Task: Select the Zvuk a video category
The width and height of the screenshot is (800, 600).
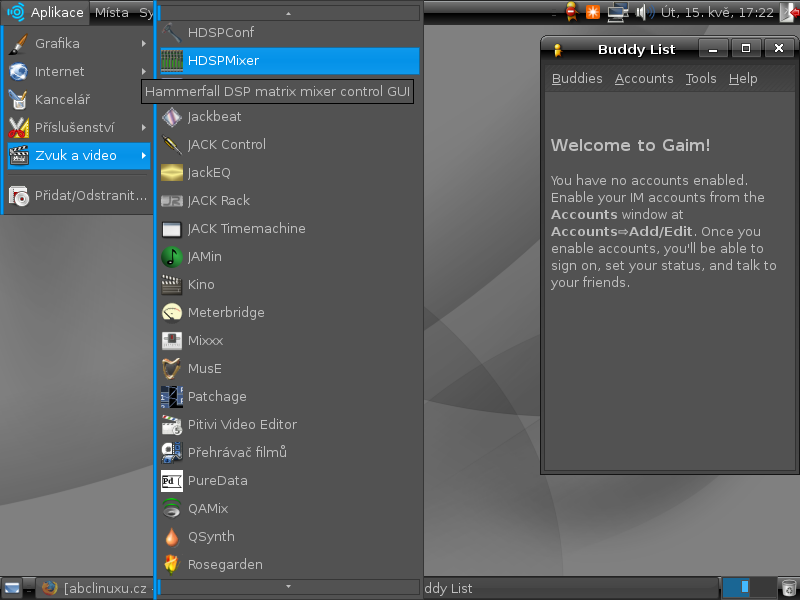Action: tap(78, 156)
